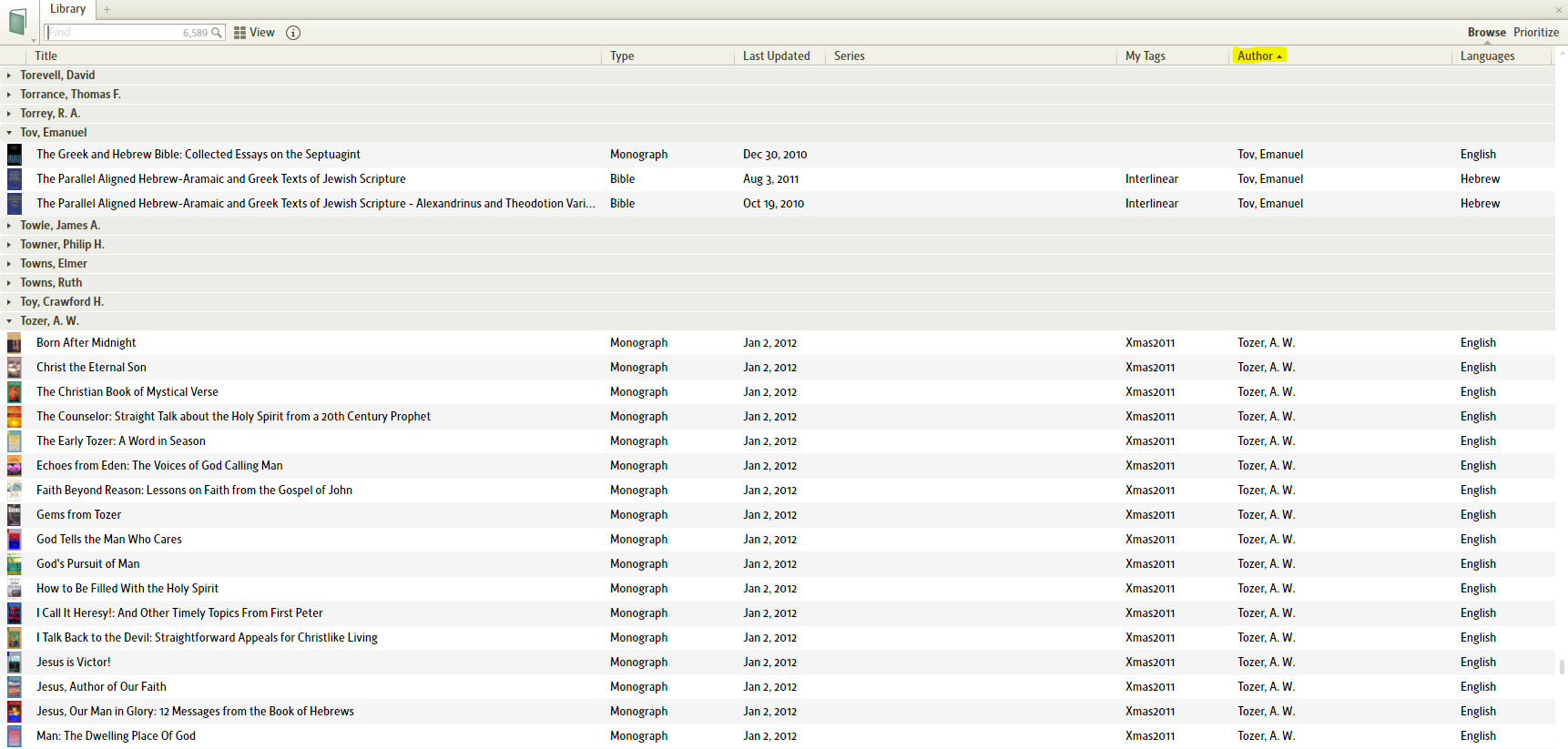Click I Talk Back to the Devil cover
This screenshot has height=749, width=1568.
(x=15, y=638)
